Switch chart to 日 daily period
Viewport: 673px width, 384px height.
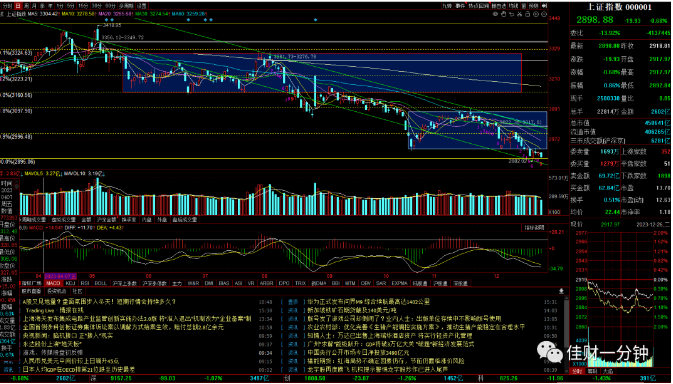coord(18,6)
